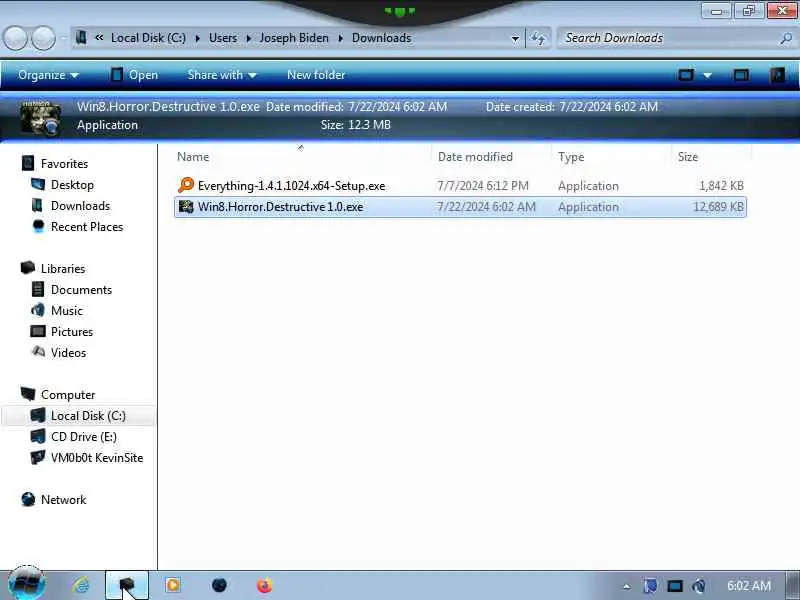Image resolution: width=800 pixels, height=600 pixels.
Task: Open the recent locations dropdown arrow
Action: [x=63, y=38]
